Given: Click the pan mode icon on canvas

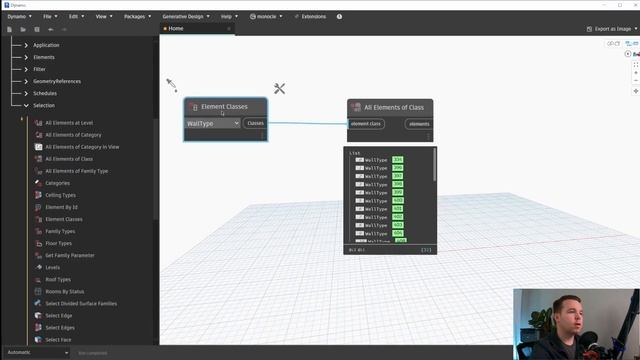Looking at the screenshot, I should click(636, 91).
